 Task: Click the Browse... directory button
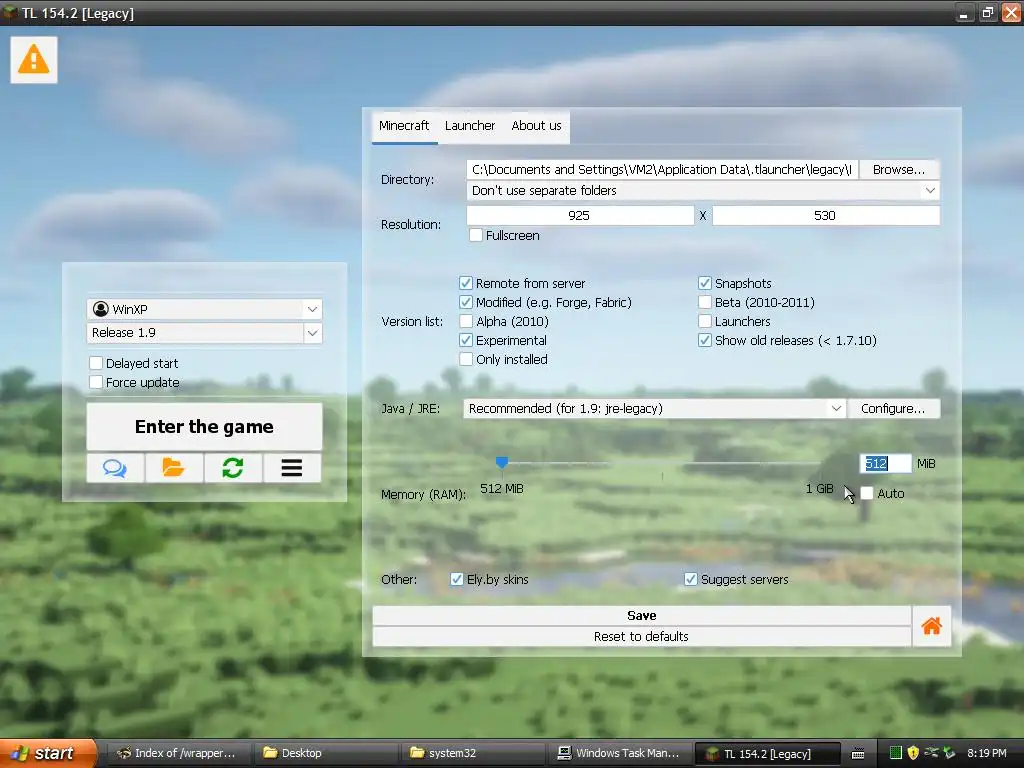[x=899, y=169]
